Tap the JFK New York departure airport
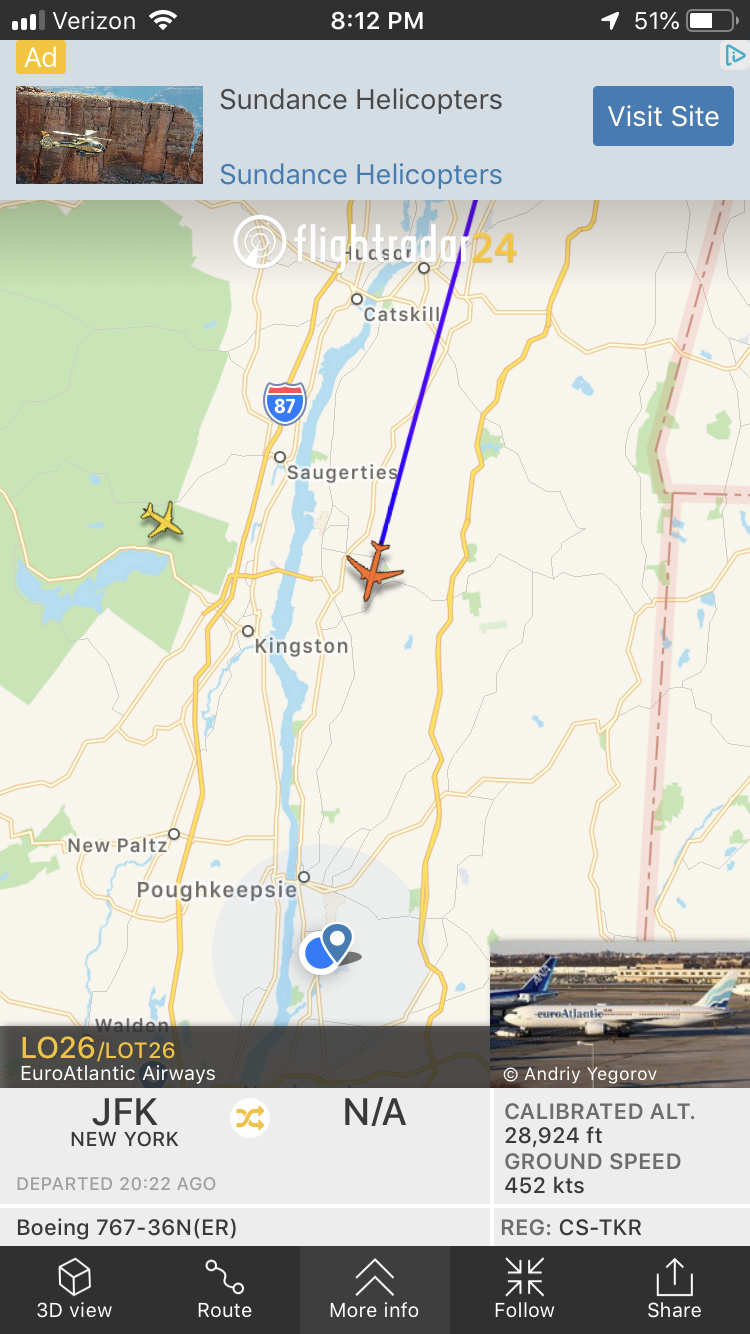 [x=125, y=1124]
